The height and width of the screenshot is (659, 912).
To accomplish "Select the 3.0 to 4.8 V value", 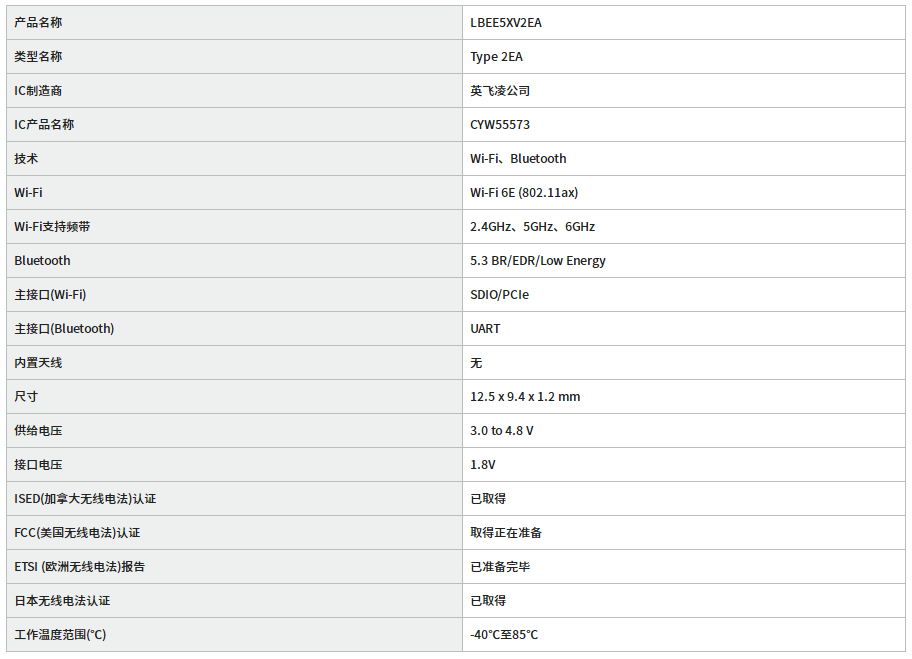I will coord(502,431).
